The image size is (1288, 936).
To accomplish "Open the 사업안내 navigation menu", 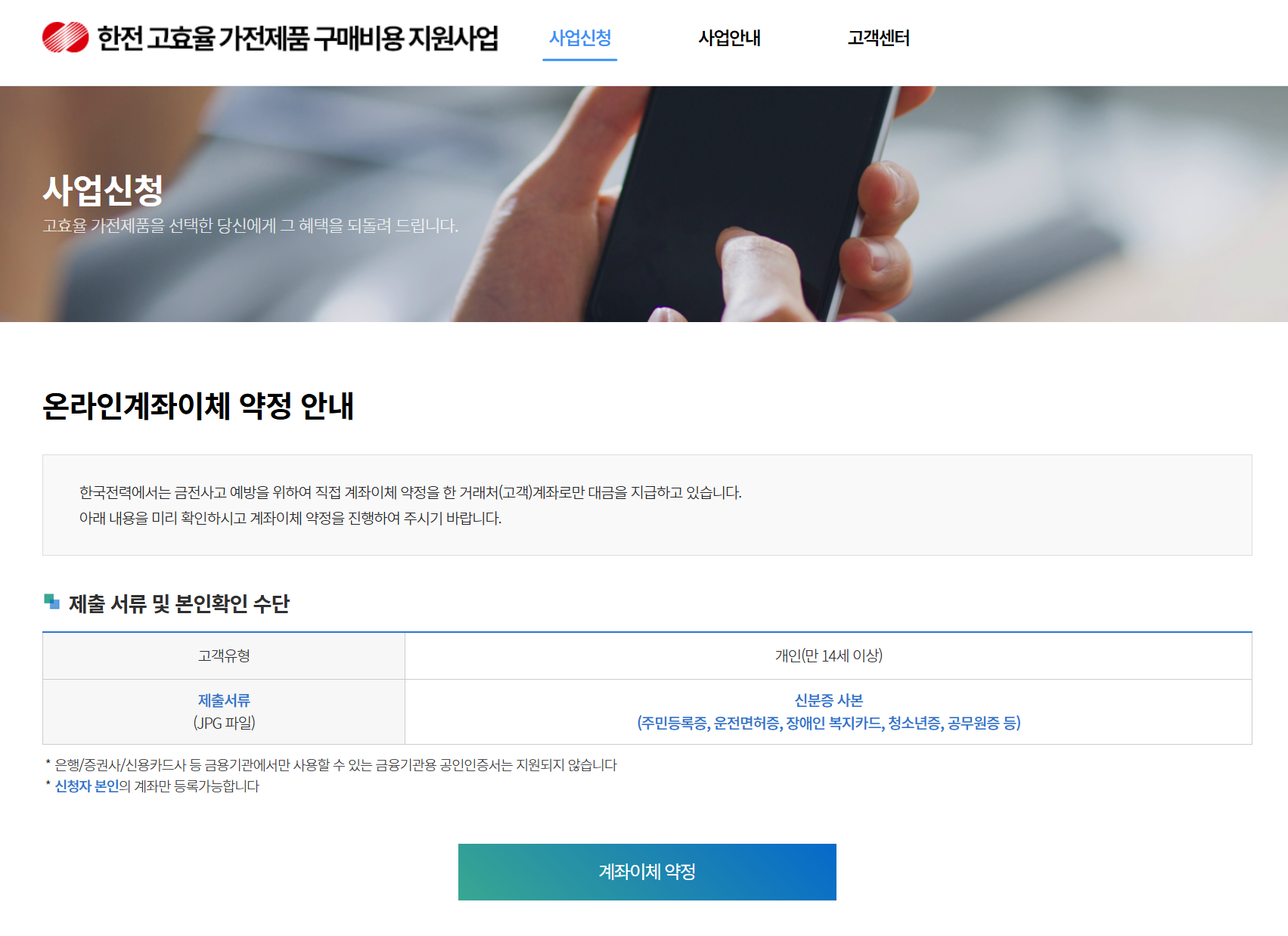I will pyautogui.click(x=730, y=36).
